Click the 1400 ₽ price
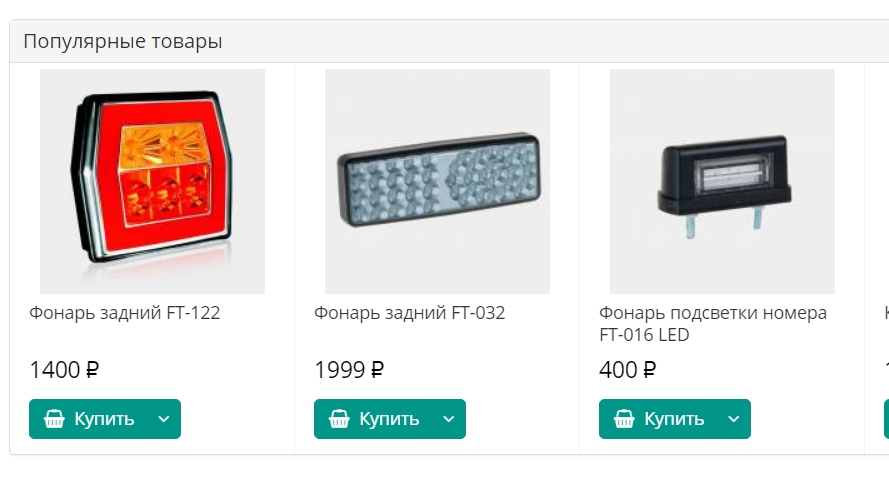889x480 pixels. click(x=64, y=370)
